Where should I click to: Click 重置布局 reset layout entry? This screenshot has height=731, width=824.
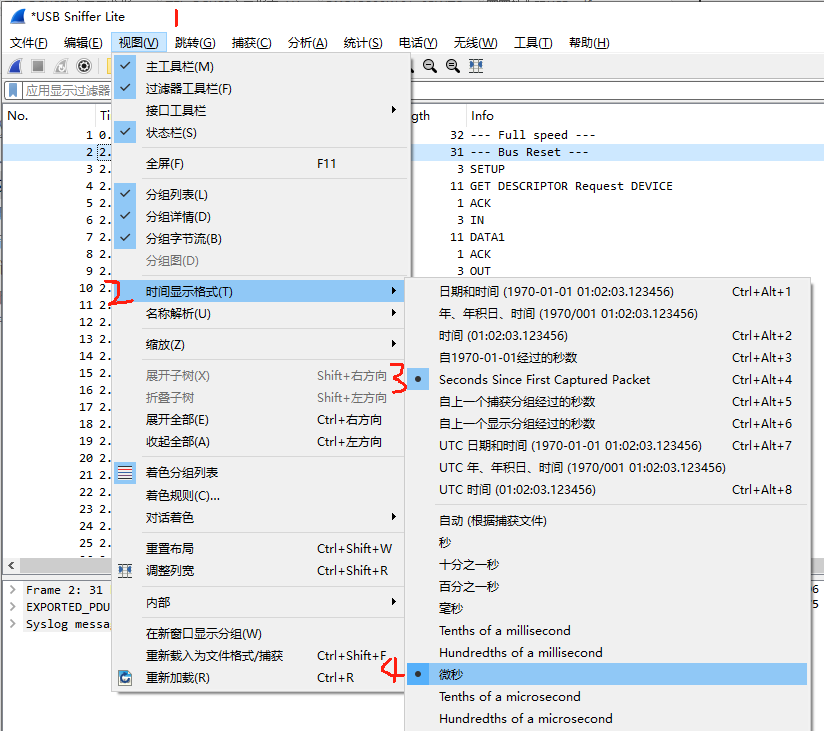tap(260, 549)
